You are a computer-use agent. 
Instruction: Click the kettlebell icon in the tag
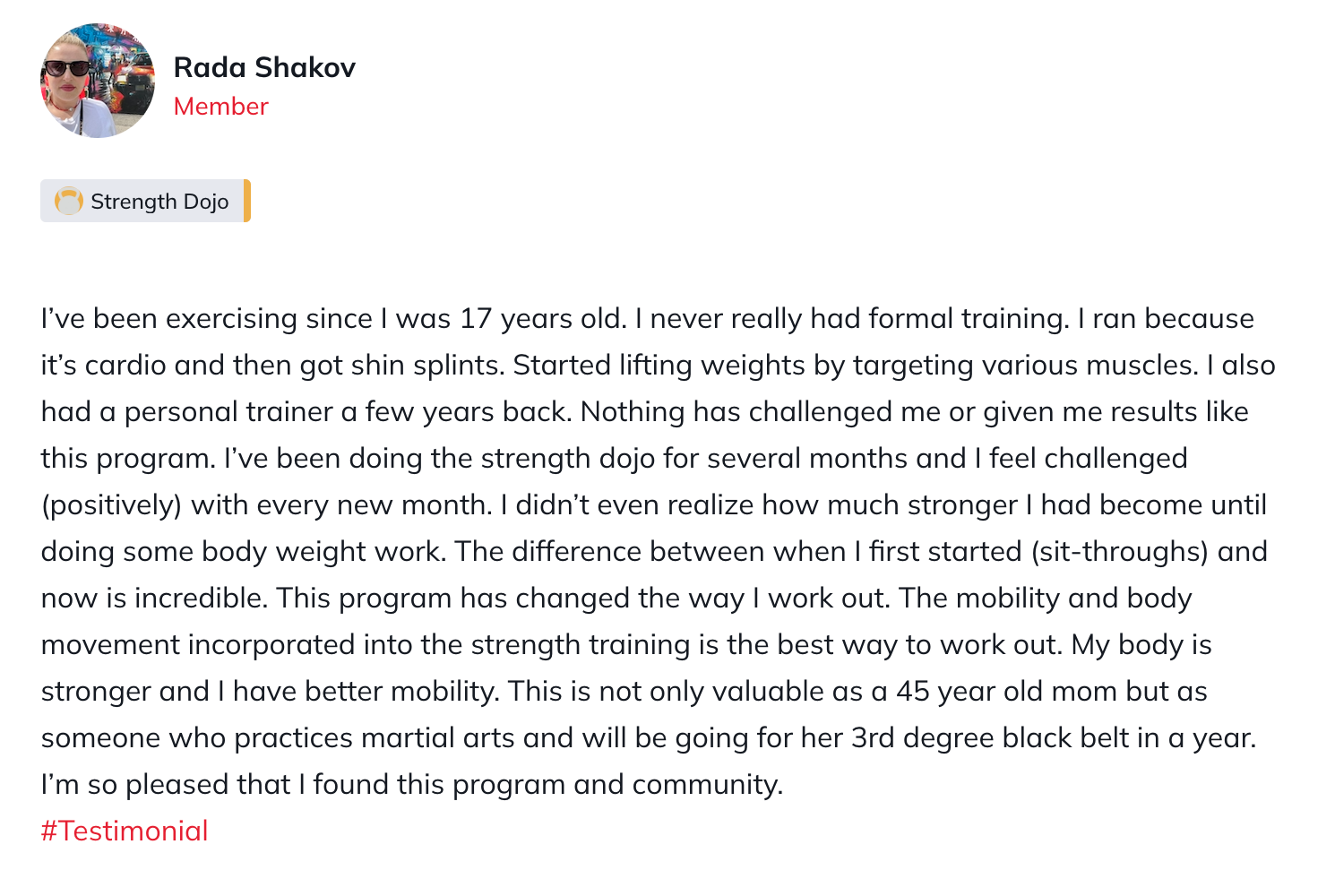(x=69, y=201)
